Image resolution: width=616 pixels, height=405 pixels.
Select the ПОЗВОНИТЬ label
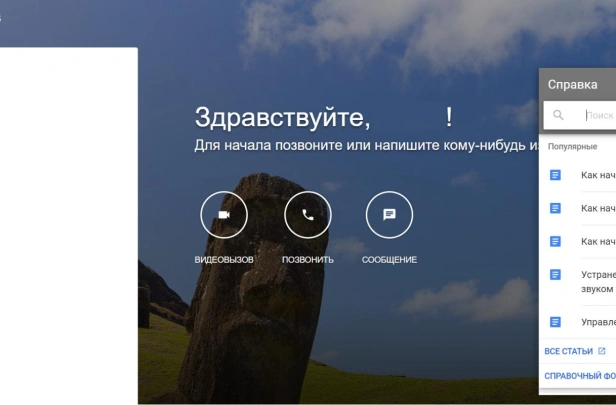point(308,260)
